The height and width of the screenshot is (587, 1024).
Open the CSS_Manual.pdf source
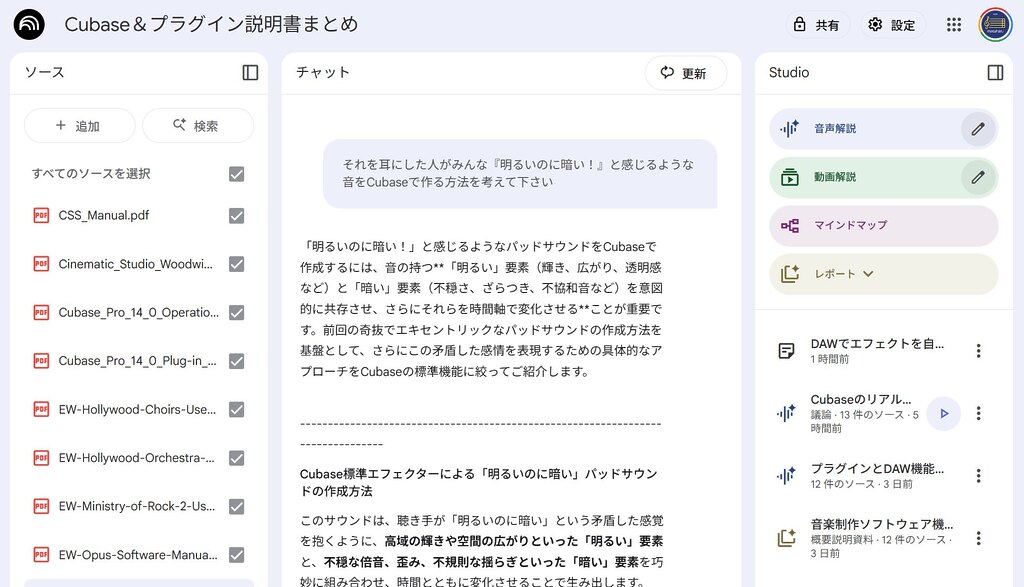point(104,215)
